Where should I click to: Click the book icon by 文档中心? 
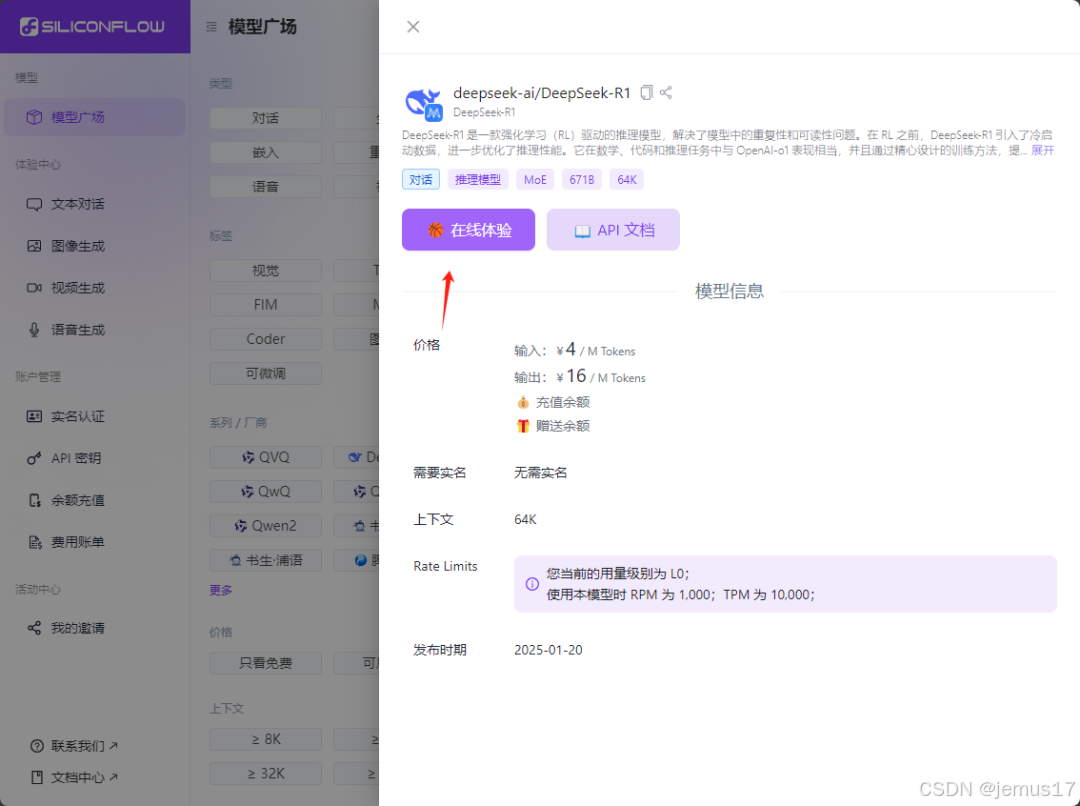(x=37, y=777)
